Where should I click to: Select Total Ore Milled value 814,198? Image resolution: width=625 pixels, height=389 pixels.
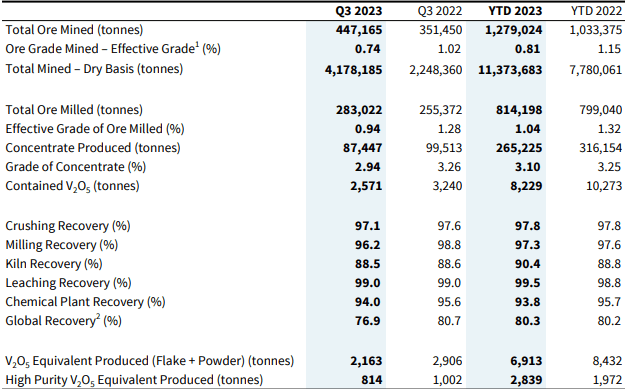pyautogui.click(x=519, y=110)
